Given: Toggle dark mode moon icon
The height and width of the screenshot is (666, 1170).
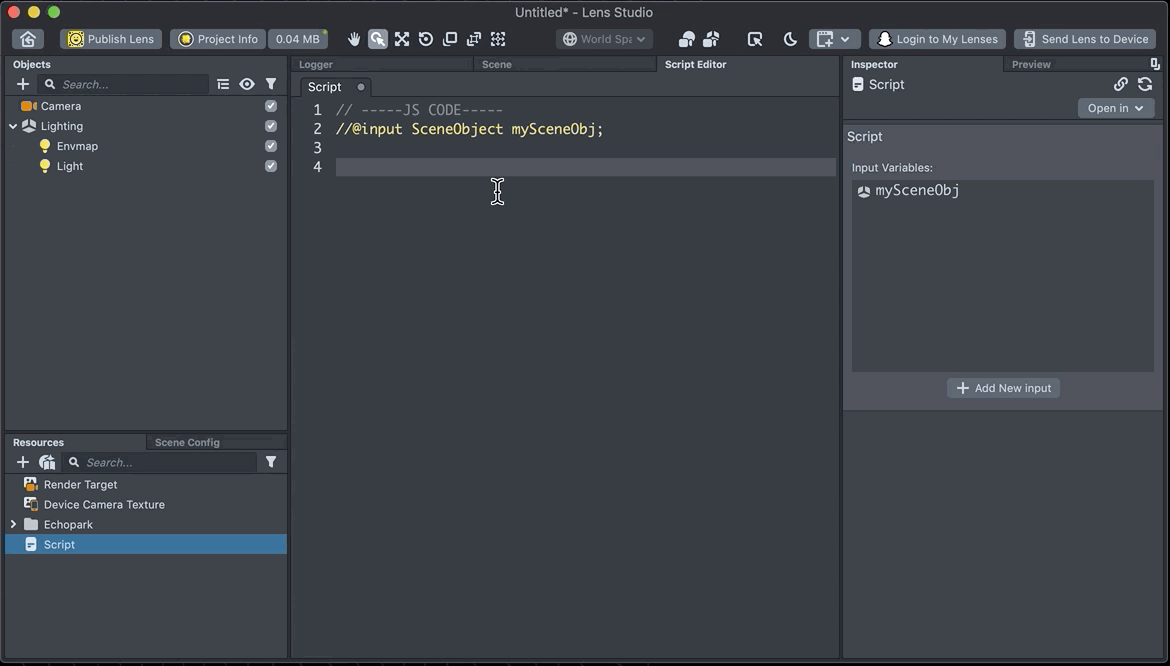Looking at the screenshot, I should 790,39.
